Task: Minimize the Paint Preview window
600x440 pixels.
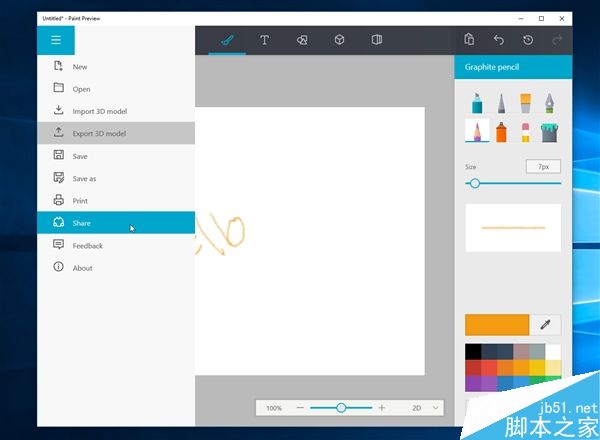Action: [x=521, y=18]
